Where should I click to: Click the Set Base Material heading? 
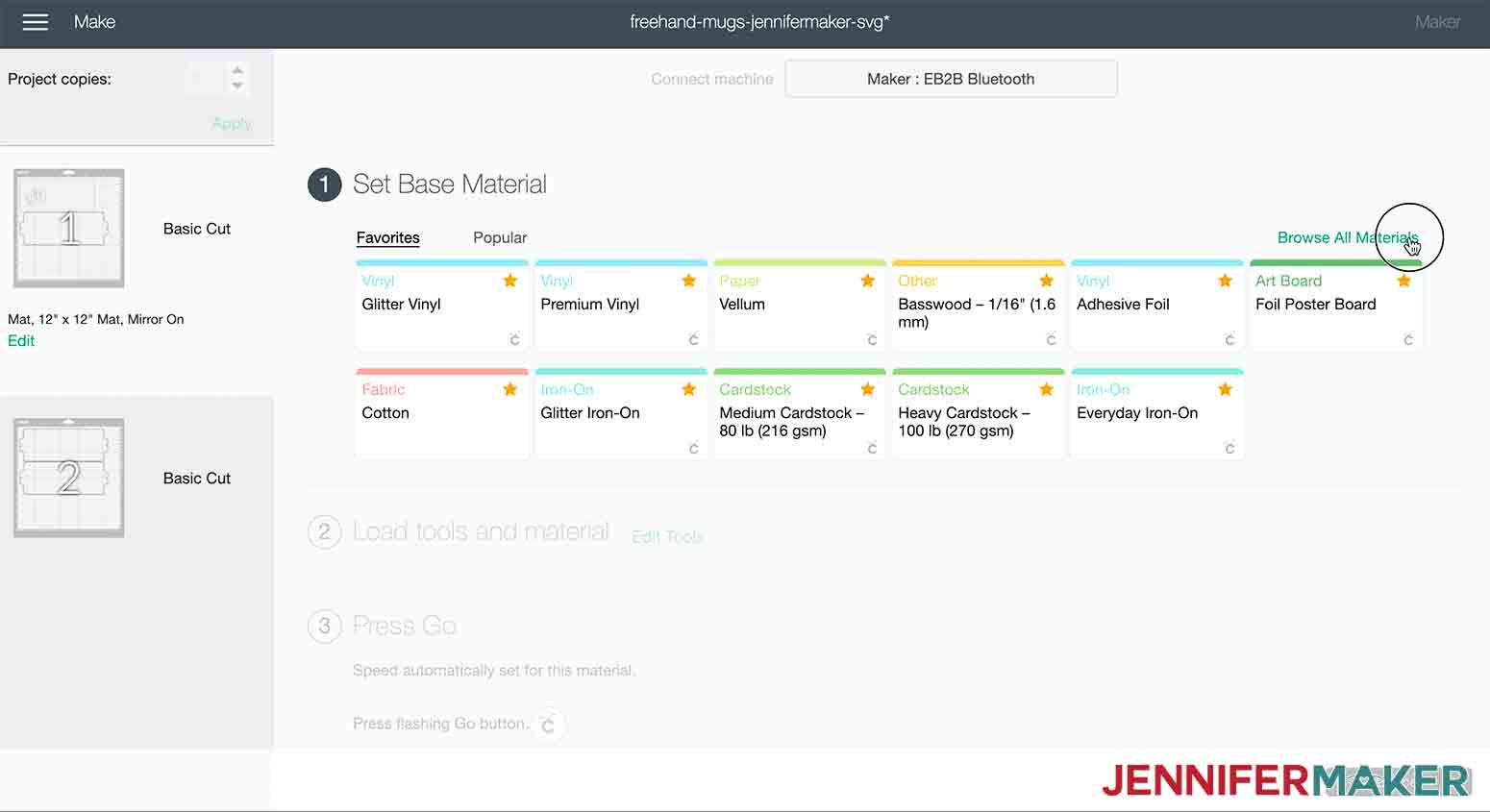[x=450, y=185]
